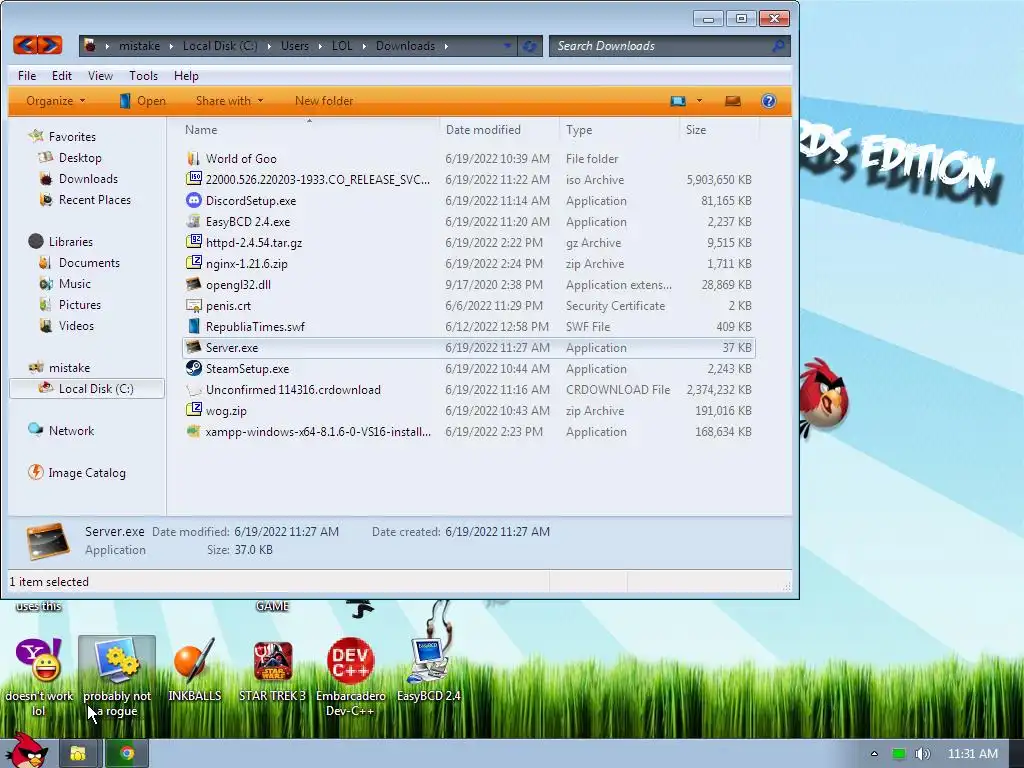Open the address bar history dropdown
The image size is (1024, 768).
click(507, 46)
